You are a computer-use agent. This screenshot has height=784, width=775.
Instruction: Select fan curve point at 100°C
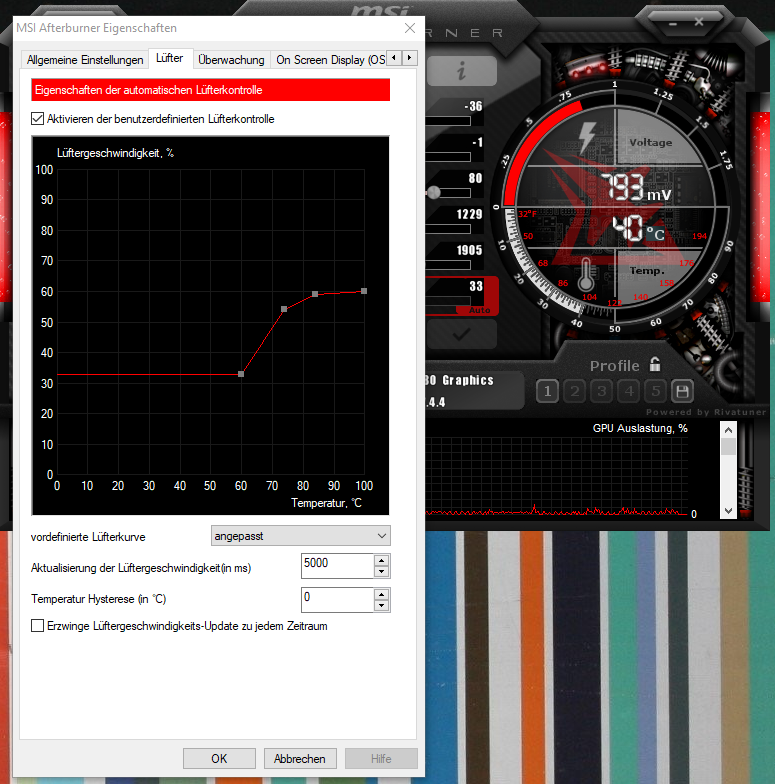point(364,291)
